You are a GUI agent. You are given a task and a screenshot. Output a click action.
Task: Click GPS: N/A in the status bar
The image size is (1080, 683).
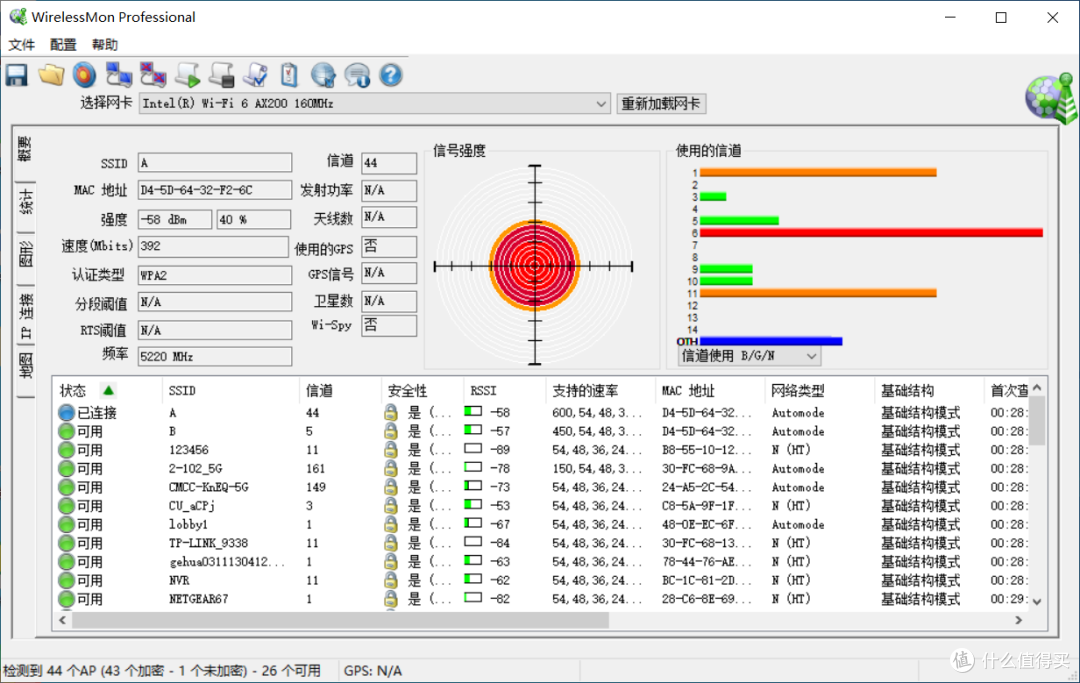tap(373, 671)
